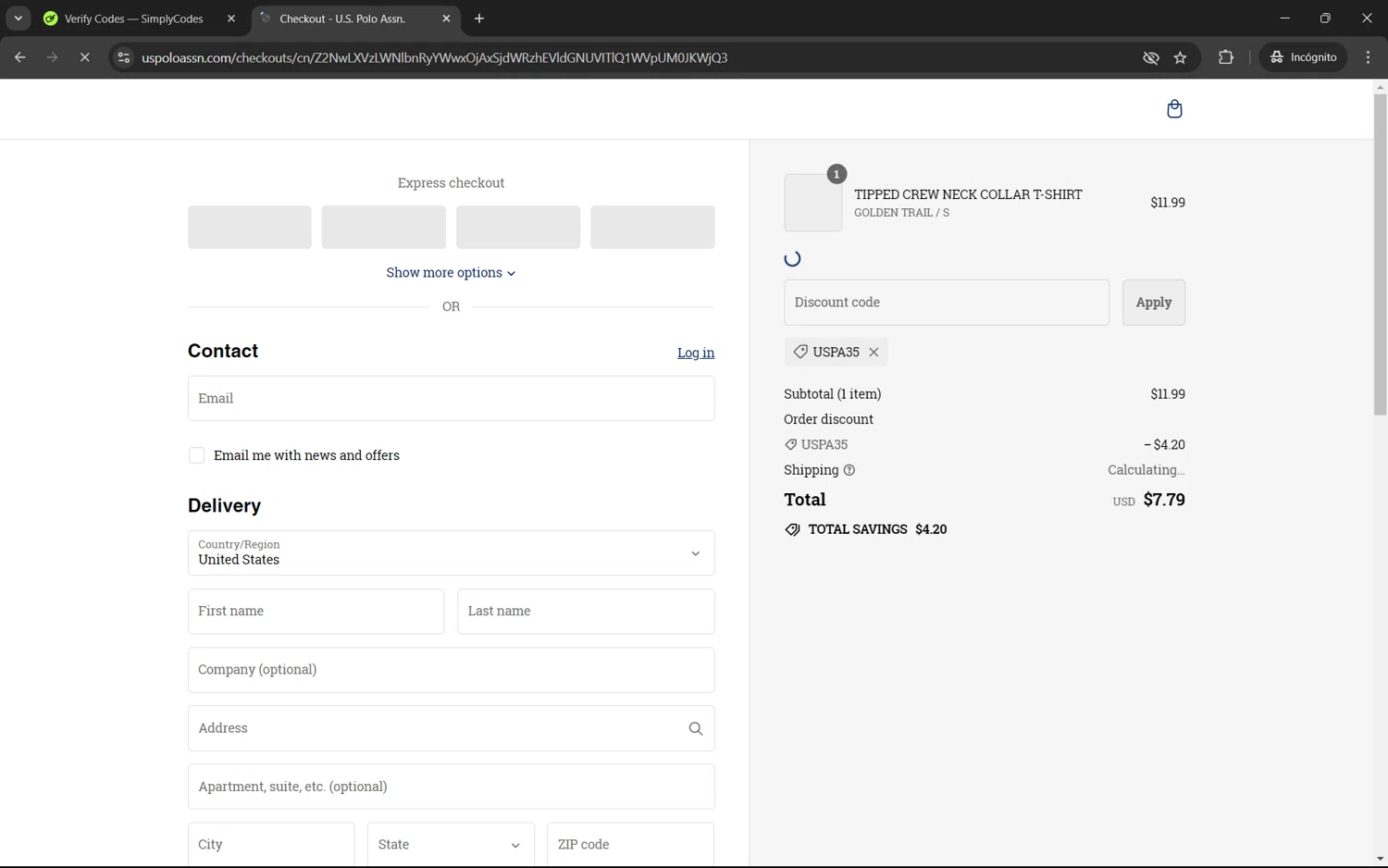Screen dimensions: 1388x868
Task: Restore down the browser window
Action: coord(1325,19)
